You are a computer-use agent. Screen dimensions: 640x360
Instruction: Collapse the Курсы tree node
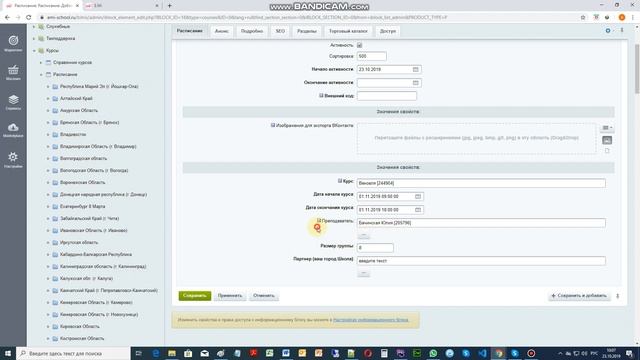pyautogui.click(x=34, y=51)
